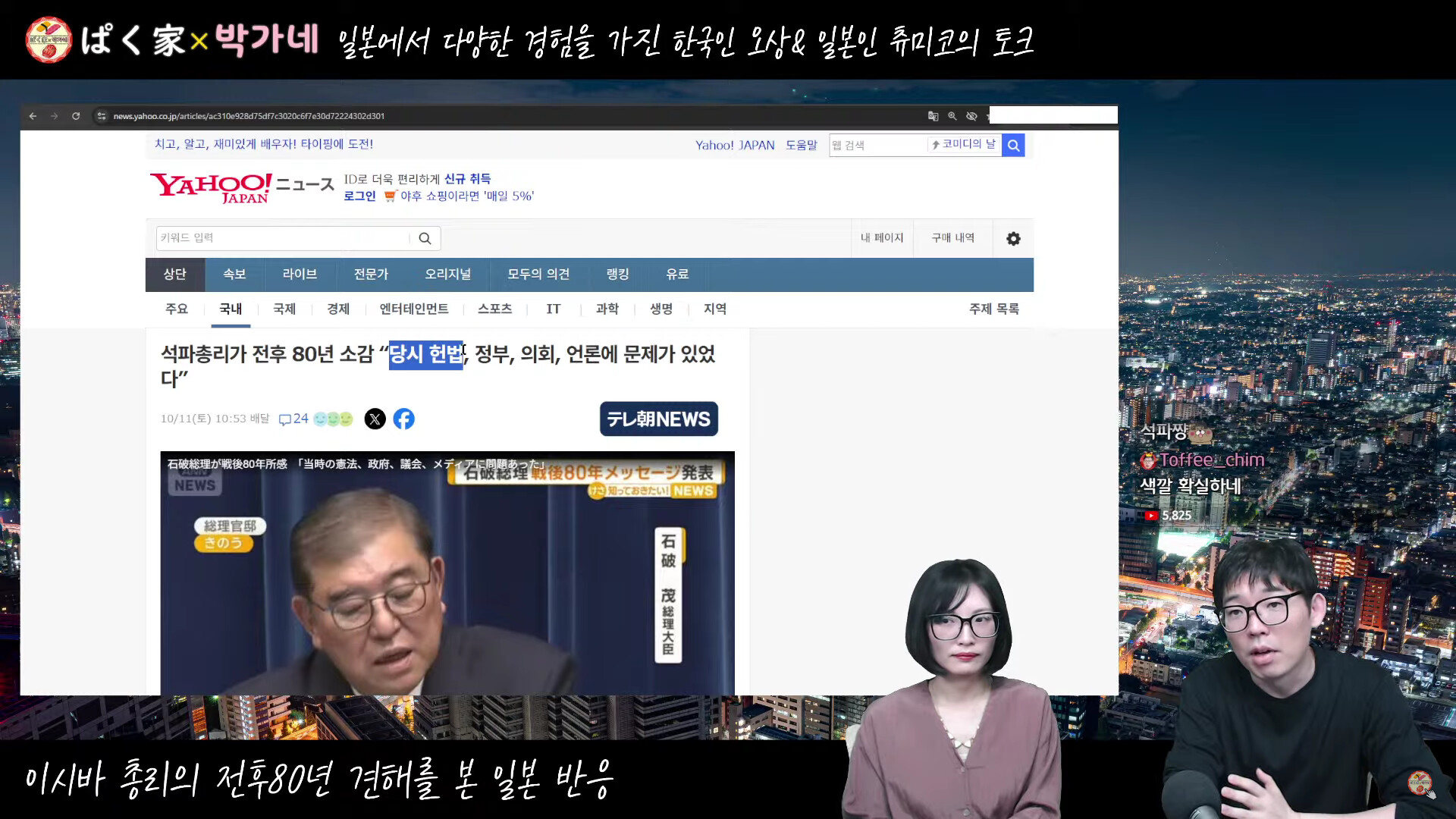The image size is (1456, 819).
Task: Click the テレ朝NEWS logo button
Action: coord(658,419)
